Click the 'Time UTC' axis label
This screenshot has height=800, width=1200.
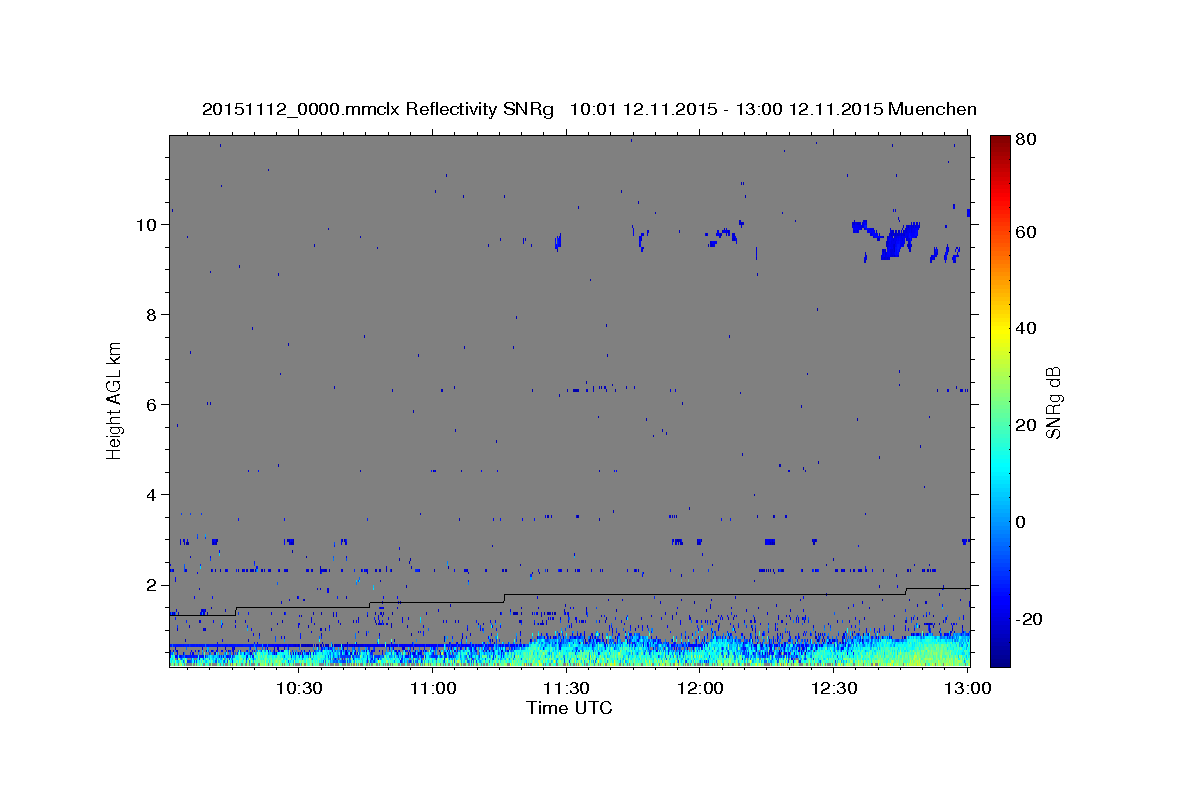coord(569,708)
